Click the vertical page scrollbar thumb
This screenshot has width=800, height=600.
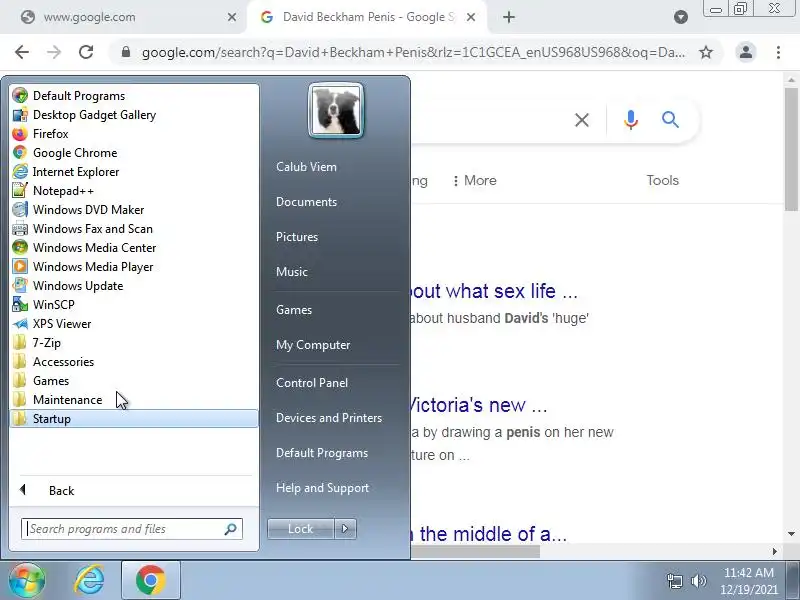pos(791,148)
